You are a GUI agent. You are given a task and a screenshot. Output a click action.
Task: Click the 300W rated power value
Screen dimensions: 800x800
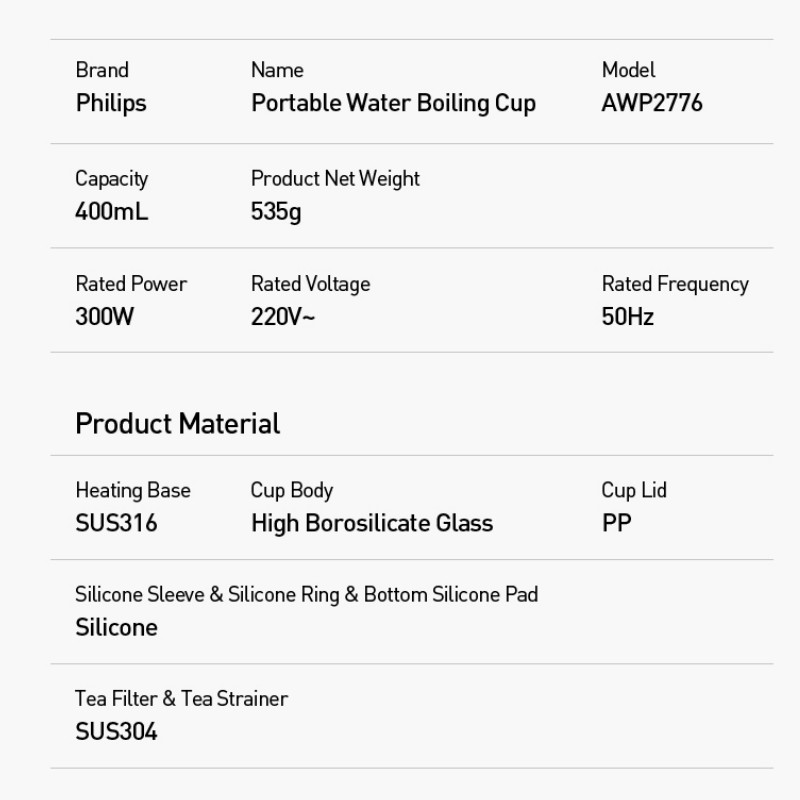pos(105,317)
